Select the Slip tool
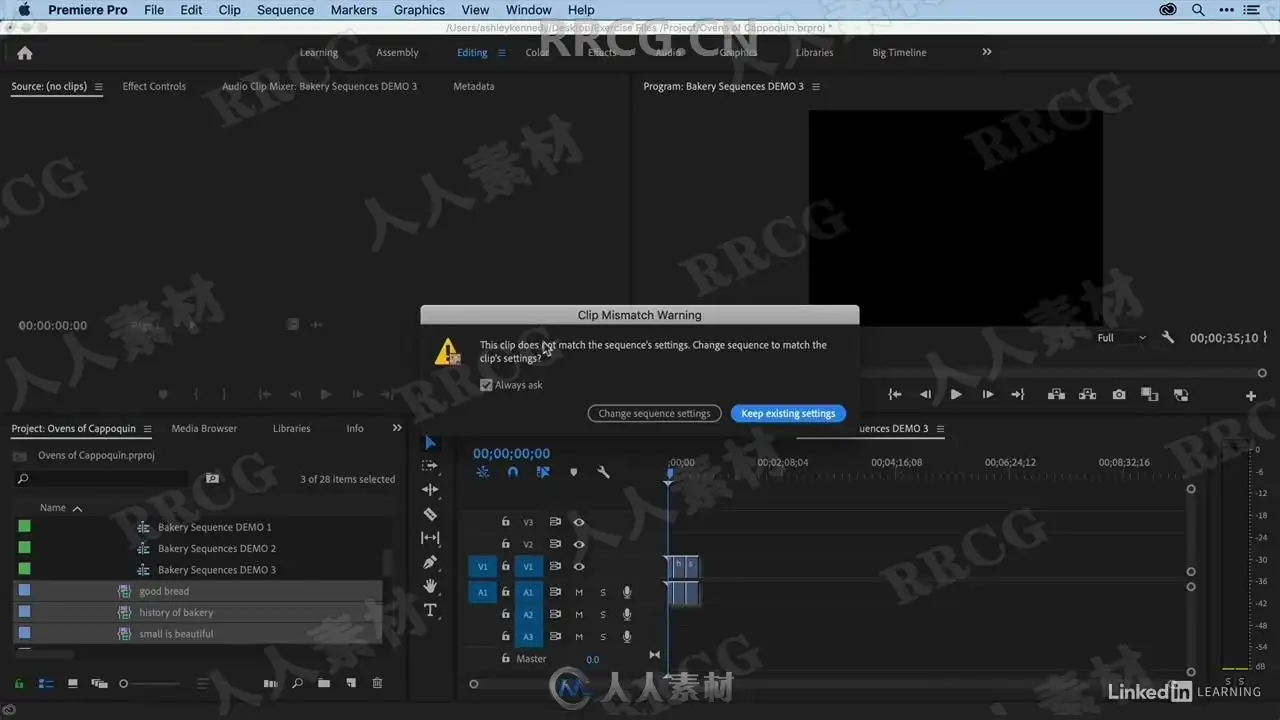Viewport: 1280px width, 720px height. tap(430, 538)
